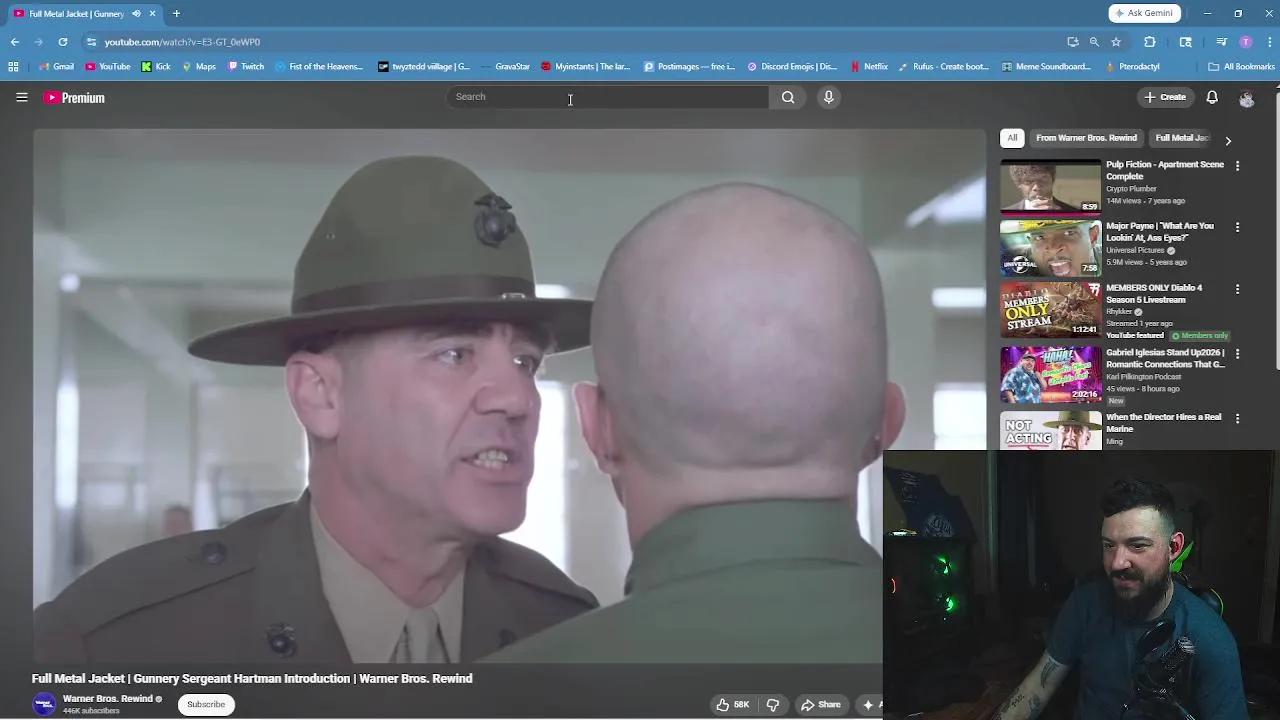1280x720 pixels.
Task: Open the Chrome three-dot menu
Action: point(1270,42)
